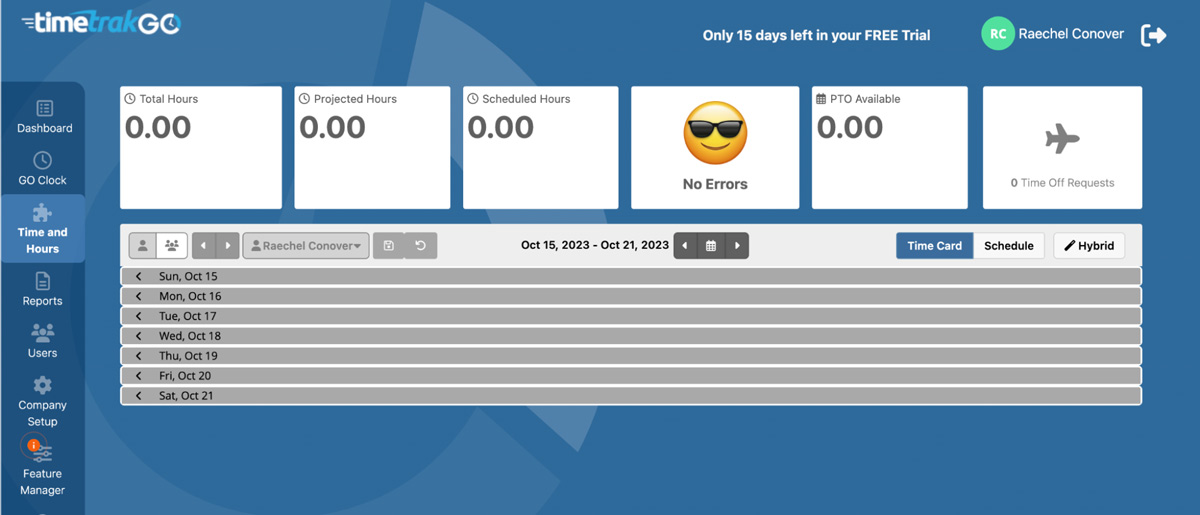Click the FREE Trial days left notice
Screen dimensions: 1200x515
pyautogui.click(x=816, y=35)
